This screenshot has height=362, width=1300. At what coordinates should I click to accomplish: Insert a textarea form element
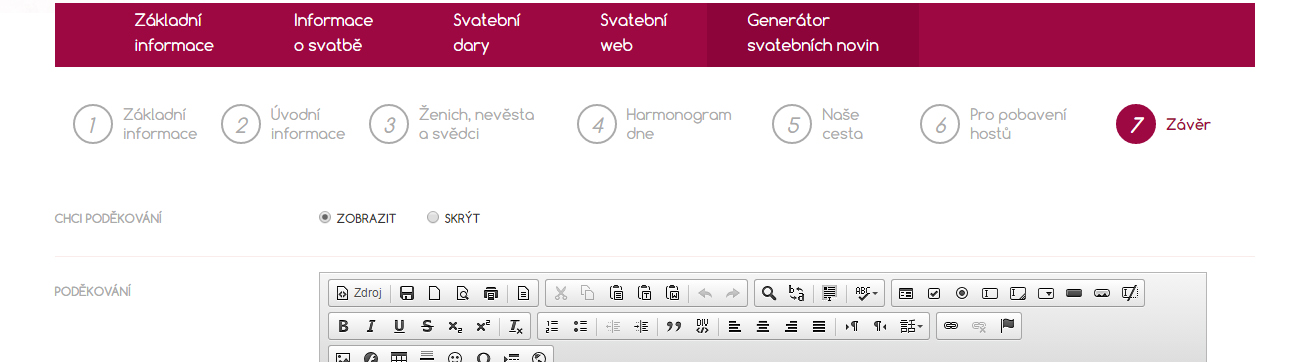click(x=1018, y=293)
